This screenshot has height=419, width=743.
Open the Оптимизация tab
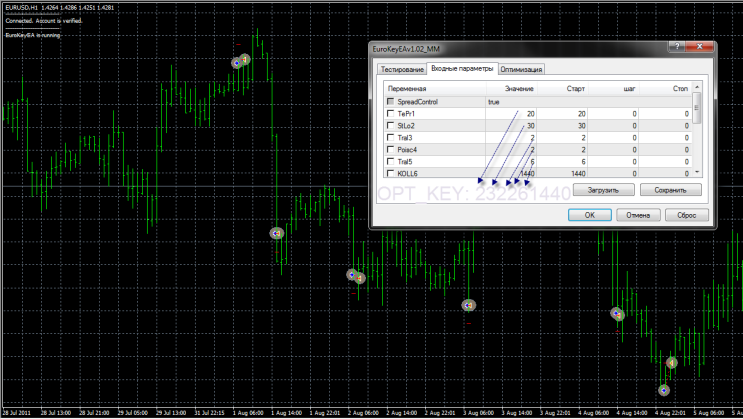click(521, 69)
